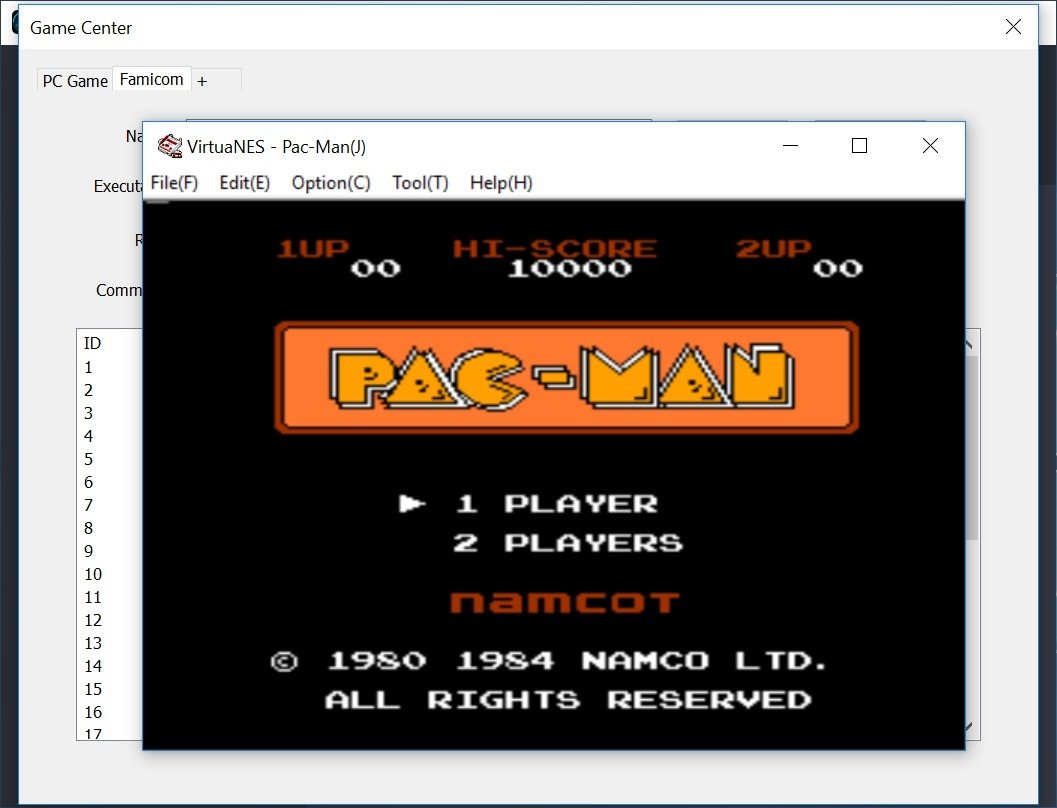Minimize the VirtuaNES window
This screenshot has height=808, width=1057.
790,146
